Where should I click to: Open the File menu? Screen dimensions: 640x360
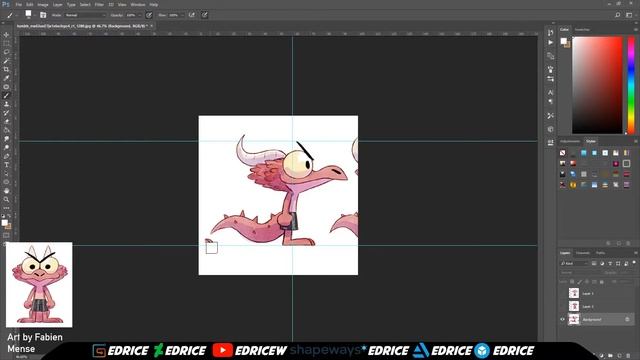pyautogui.click(x=19, y=4)
